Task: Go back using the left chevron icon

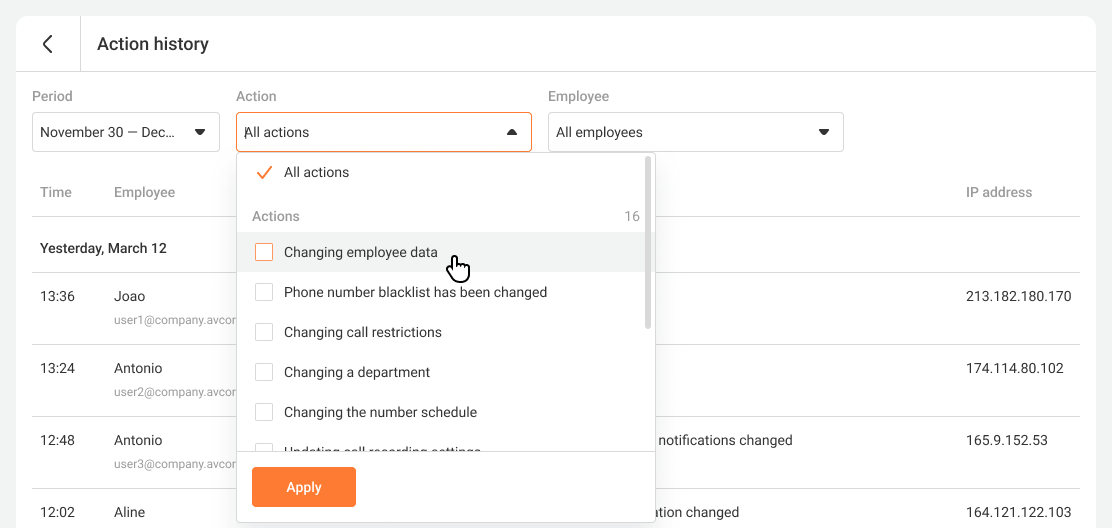Action: pos(48,44)
